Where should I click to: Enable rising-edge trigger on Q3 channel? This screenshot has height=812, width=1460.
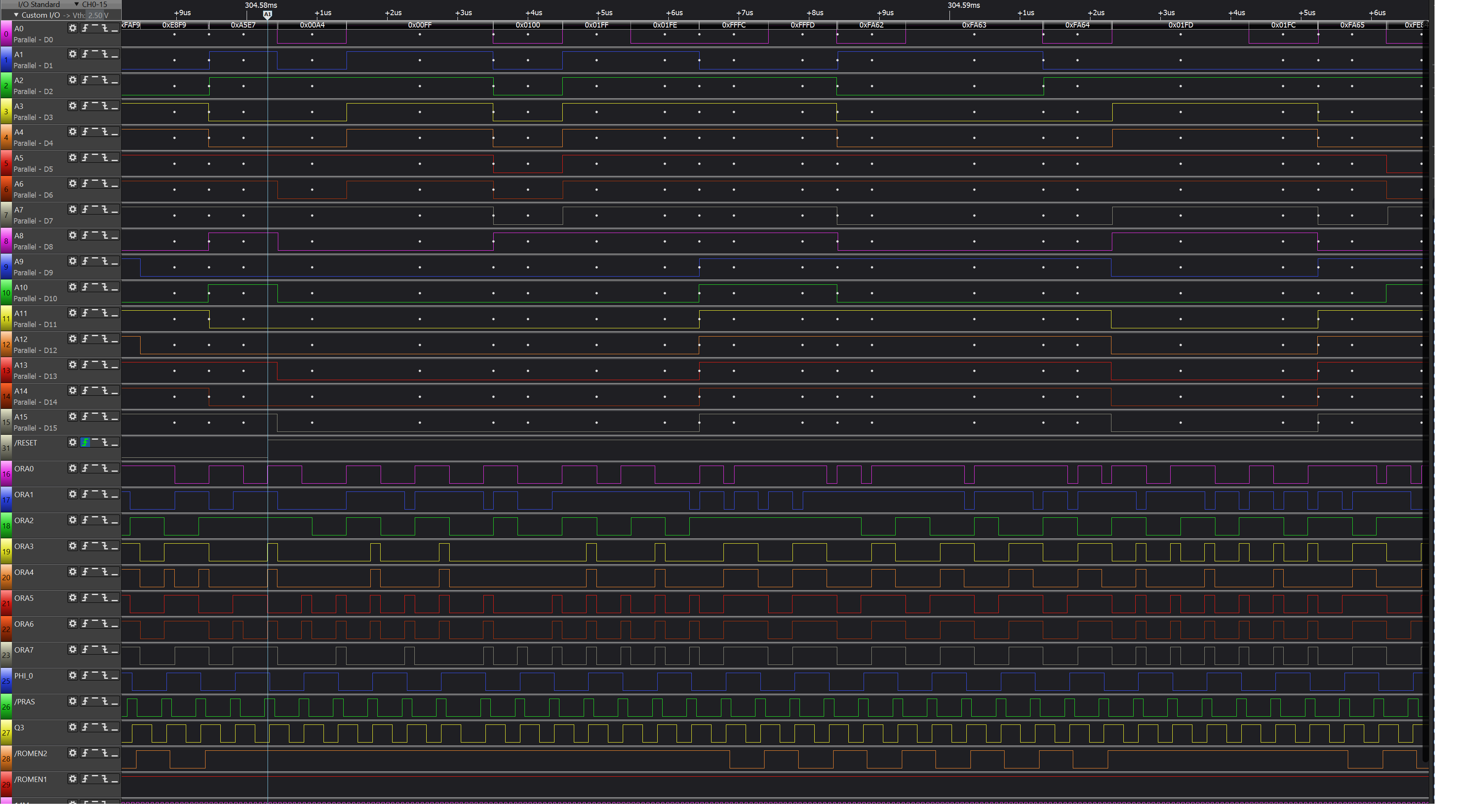[85, 727]
